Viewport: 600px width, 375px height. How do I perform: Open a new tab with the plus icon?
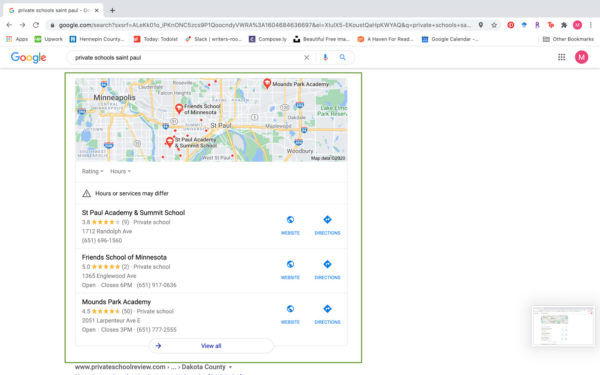point(112,10)
